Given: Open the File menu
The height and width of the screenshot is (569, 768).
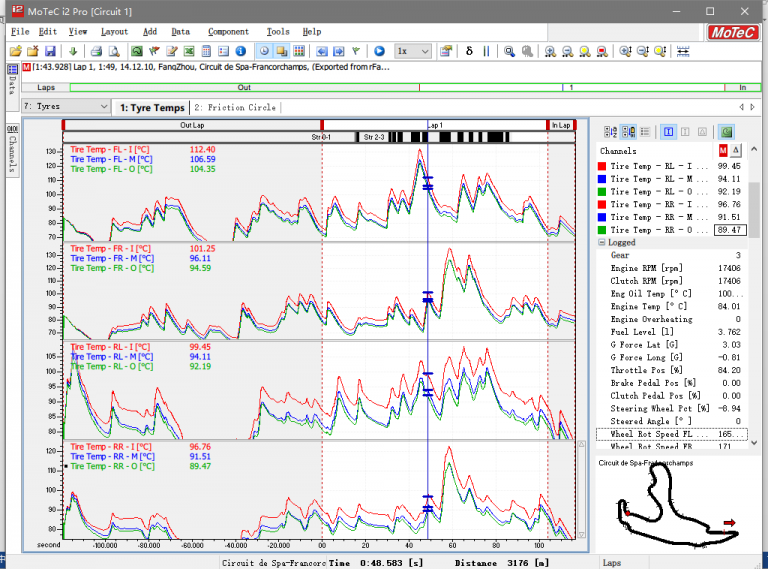Looking at the screenshot, I should (x=20, y=32).
